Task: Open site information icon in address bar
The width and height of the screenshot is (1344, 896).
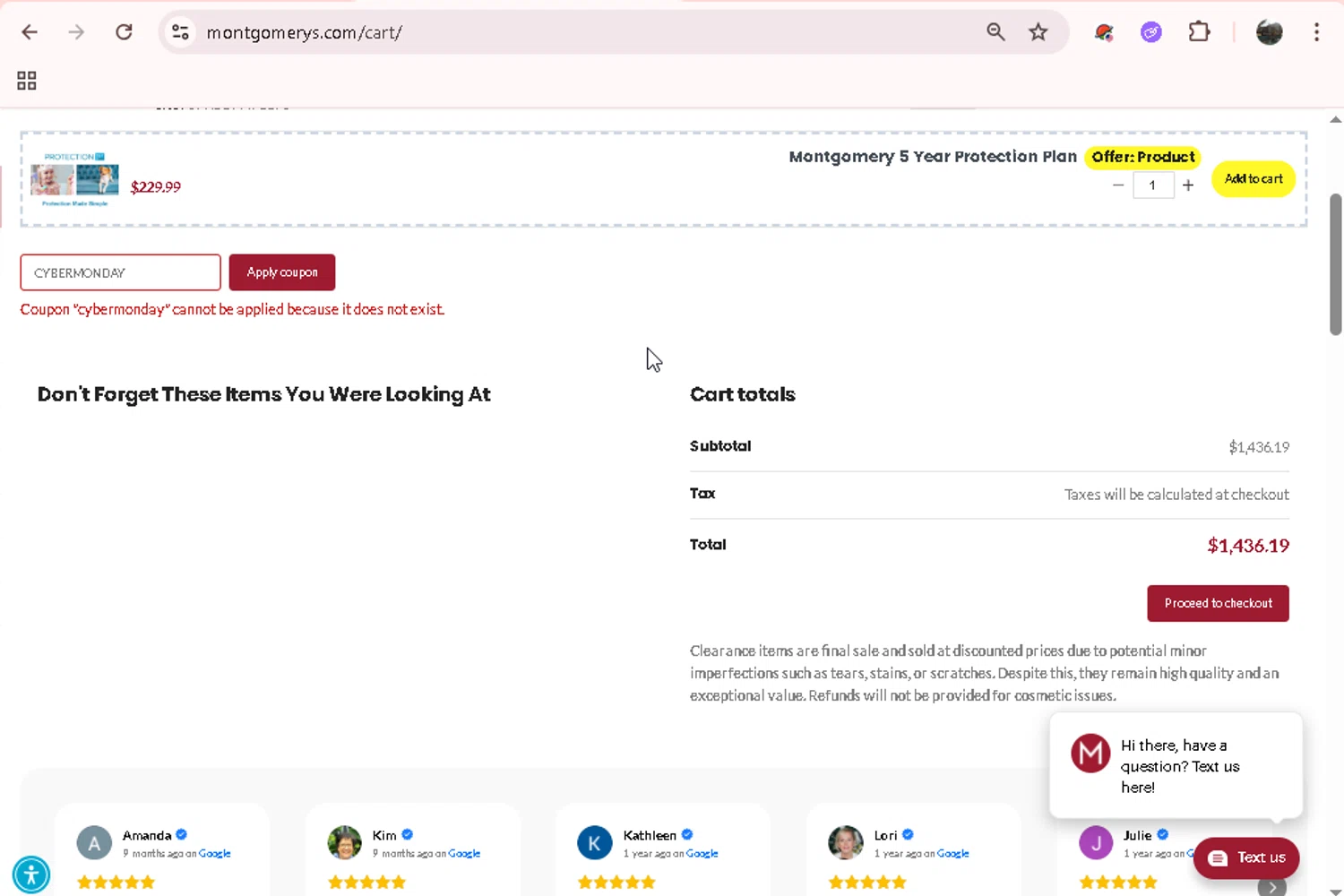Action: [x=180, y=32]
